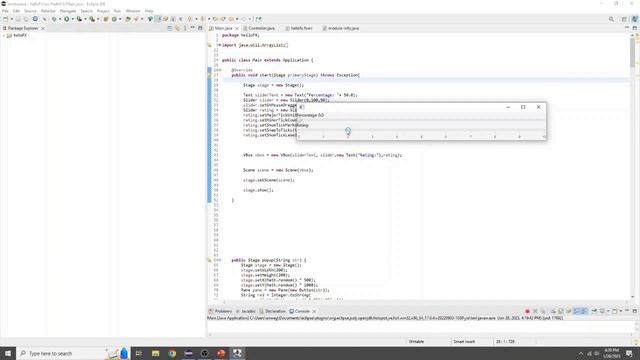Open the Run menu
This screenshot has width=640, height=360.
(x=117, y=11)
